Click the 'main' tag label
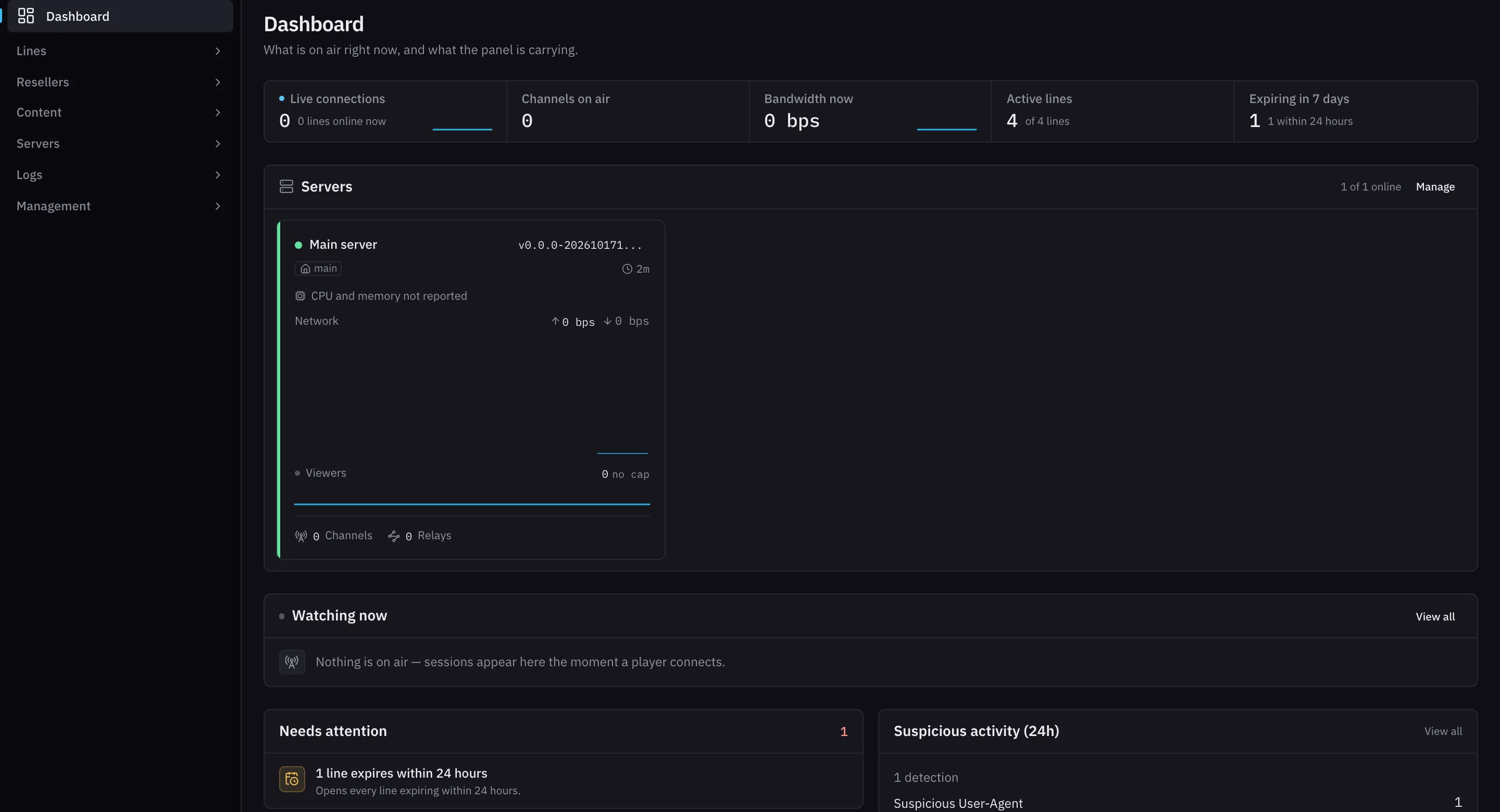 (318, 269)
